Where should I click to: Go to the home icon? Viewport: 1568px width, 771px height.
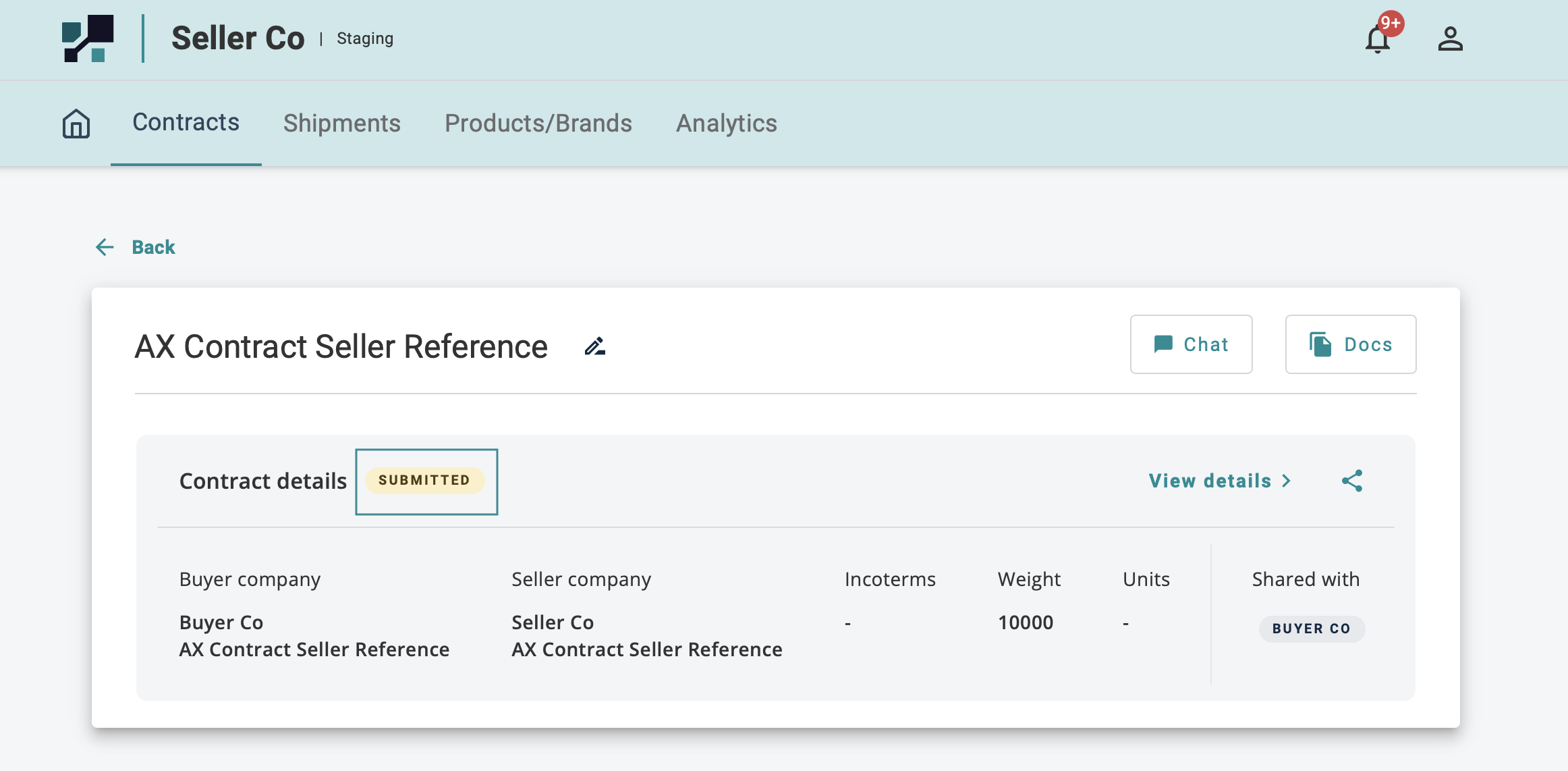(x=76, y=124)
